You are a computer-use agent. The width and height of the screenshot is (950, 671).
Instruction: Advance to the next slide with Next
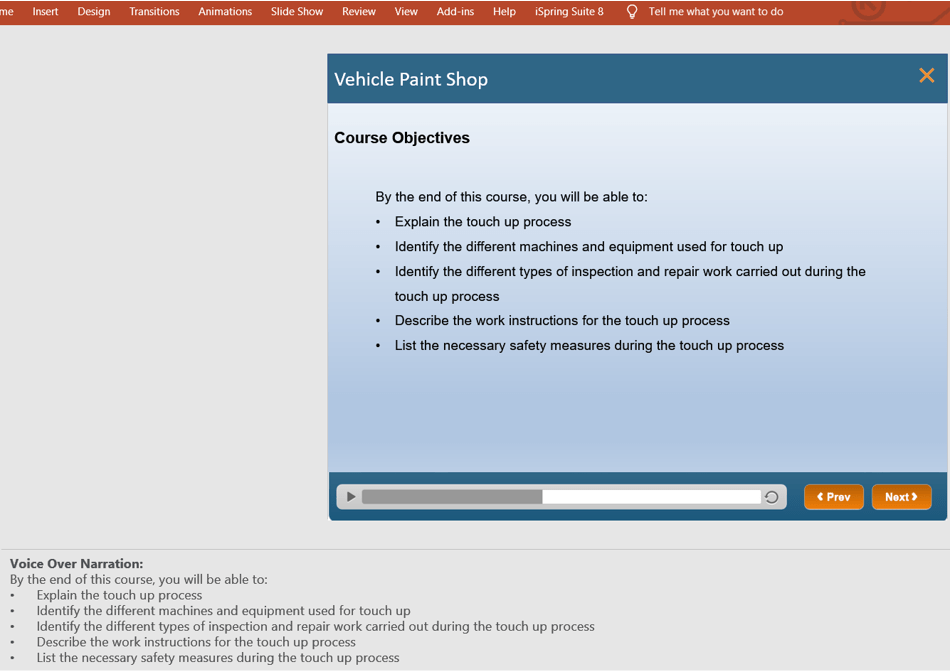901,497
